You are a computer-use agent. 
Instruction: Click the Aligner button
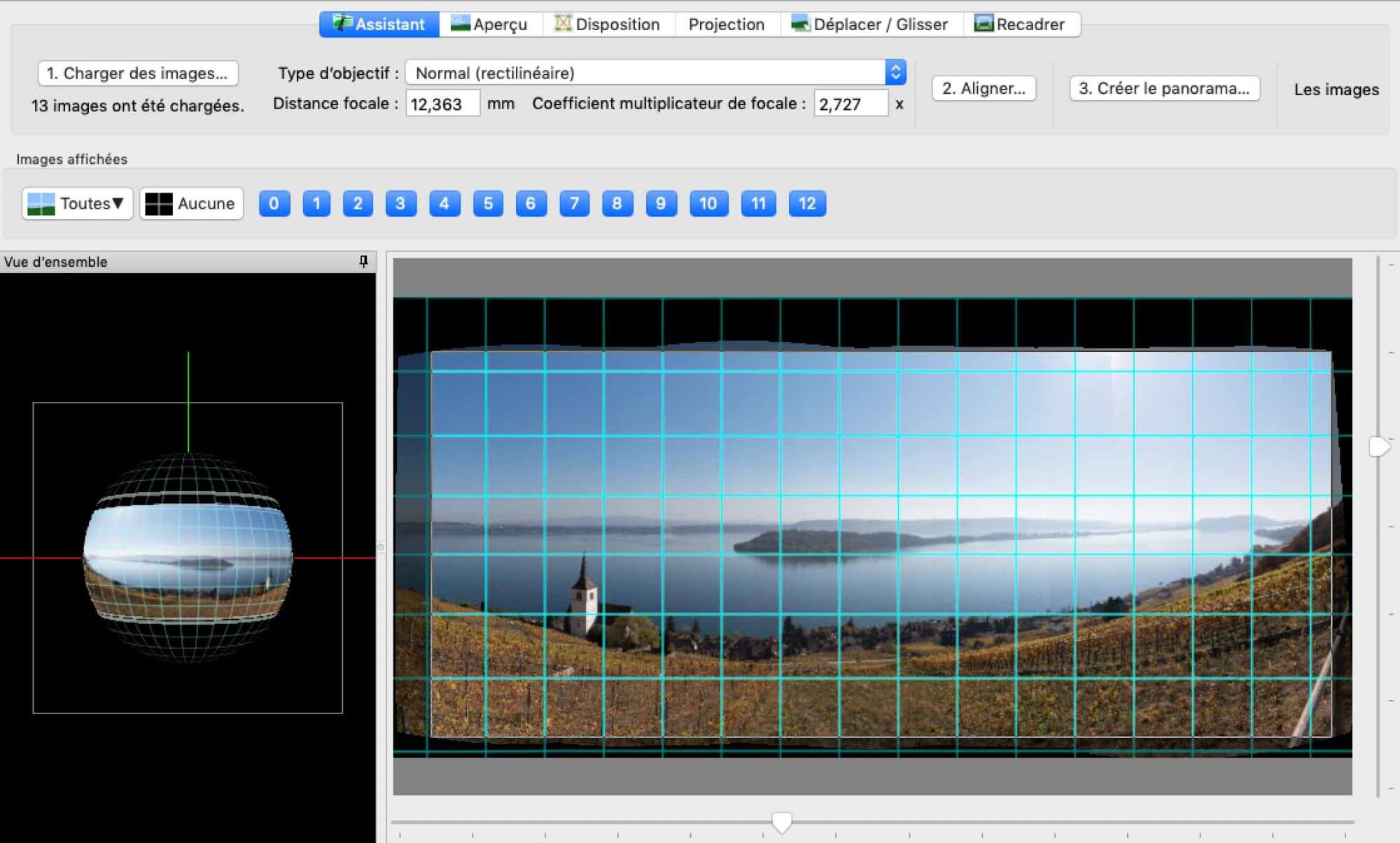(983, 88)
